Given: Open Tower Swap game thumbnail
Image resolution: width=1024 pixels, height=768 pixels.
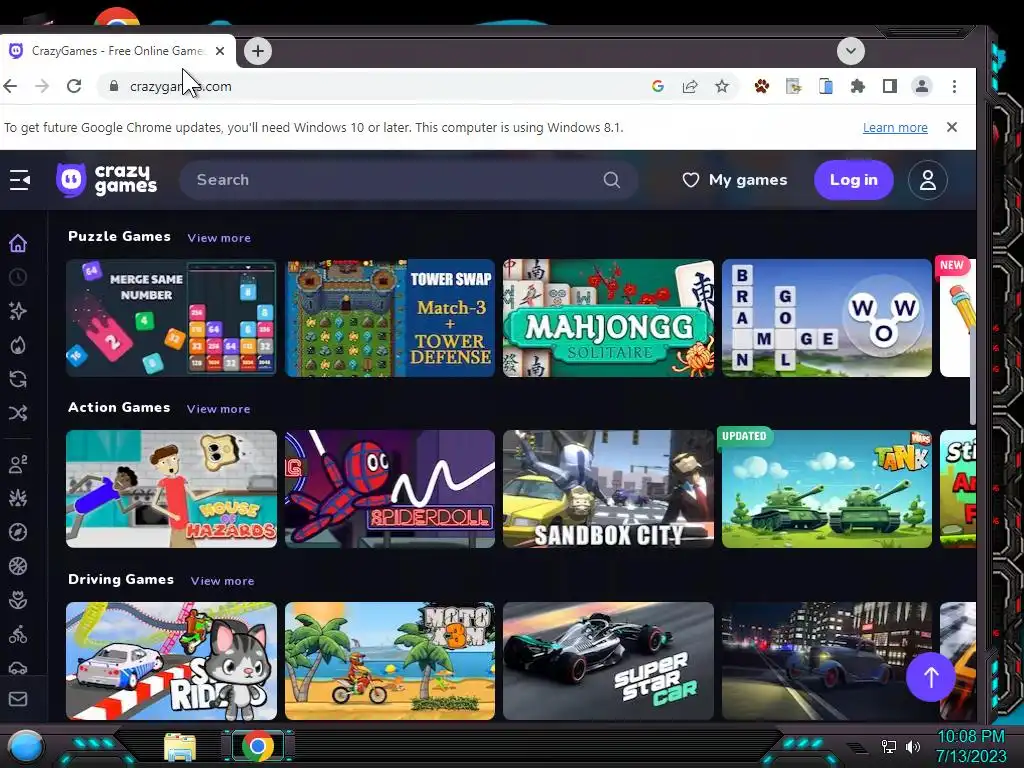Looking at the screenshot, I should coord(390,318).
